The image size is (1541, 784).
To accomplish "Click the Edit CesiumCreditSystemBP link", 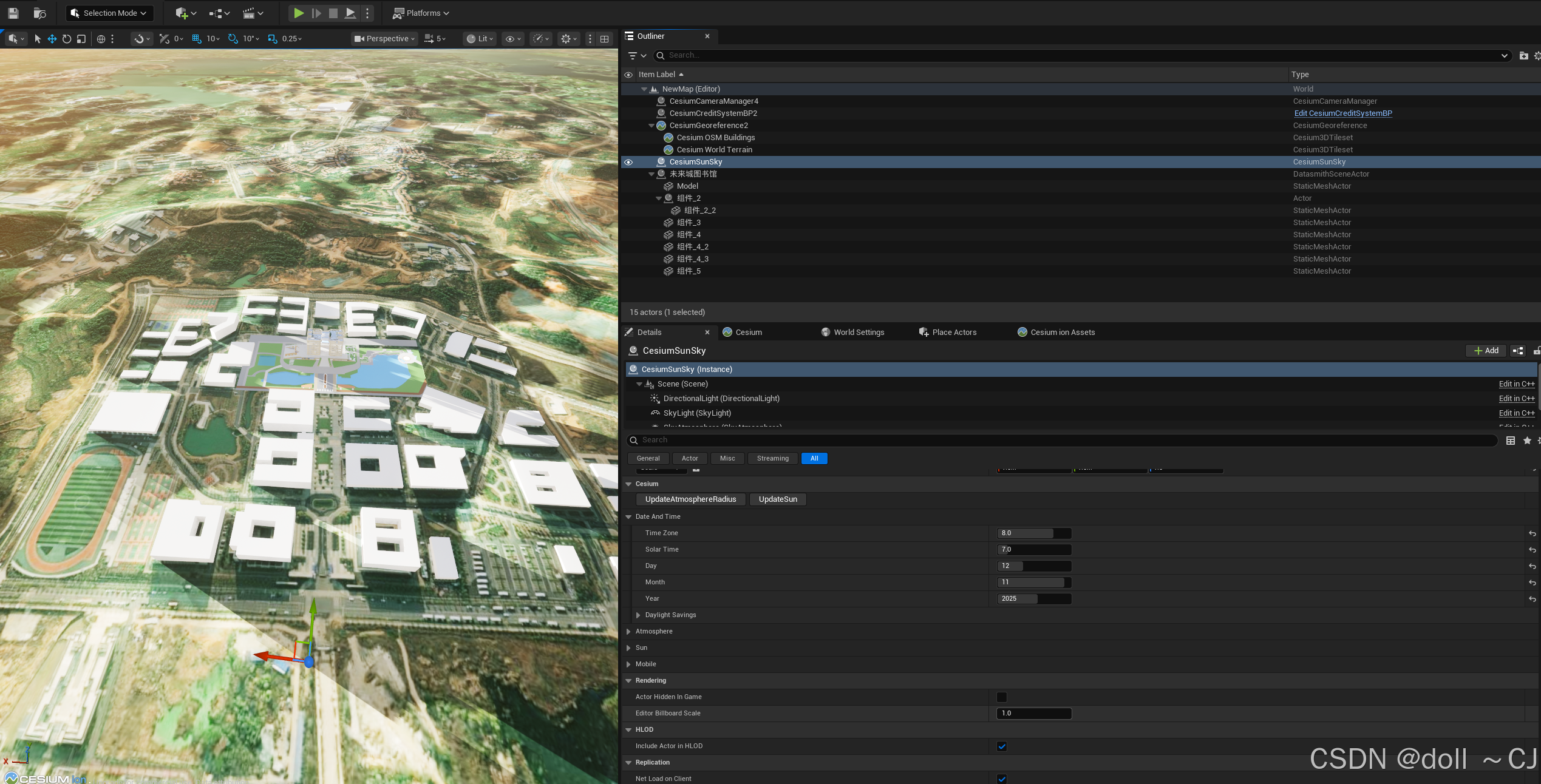I will click(x=1342, y=113).
